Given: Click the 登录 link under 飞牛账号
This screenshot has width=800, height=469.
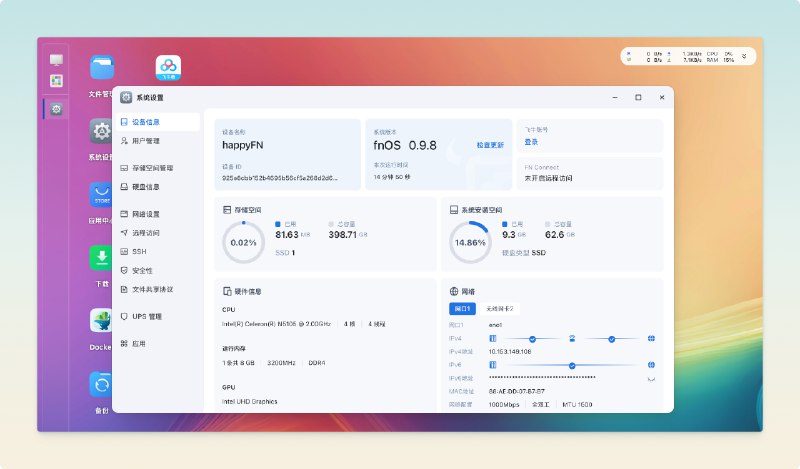Looking at the screenshot, I should pyautogui.click(x=531, y=142).
